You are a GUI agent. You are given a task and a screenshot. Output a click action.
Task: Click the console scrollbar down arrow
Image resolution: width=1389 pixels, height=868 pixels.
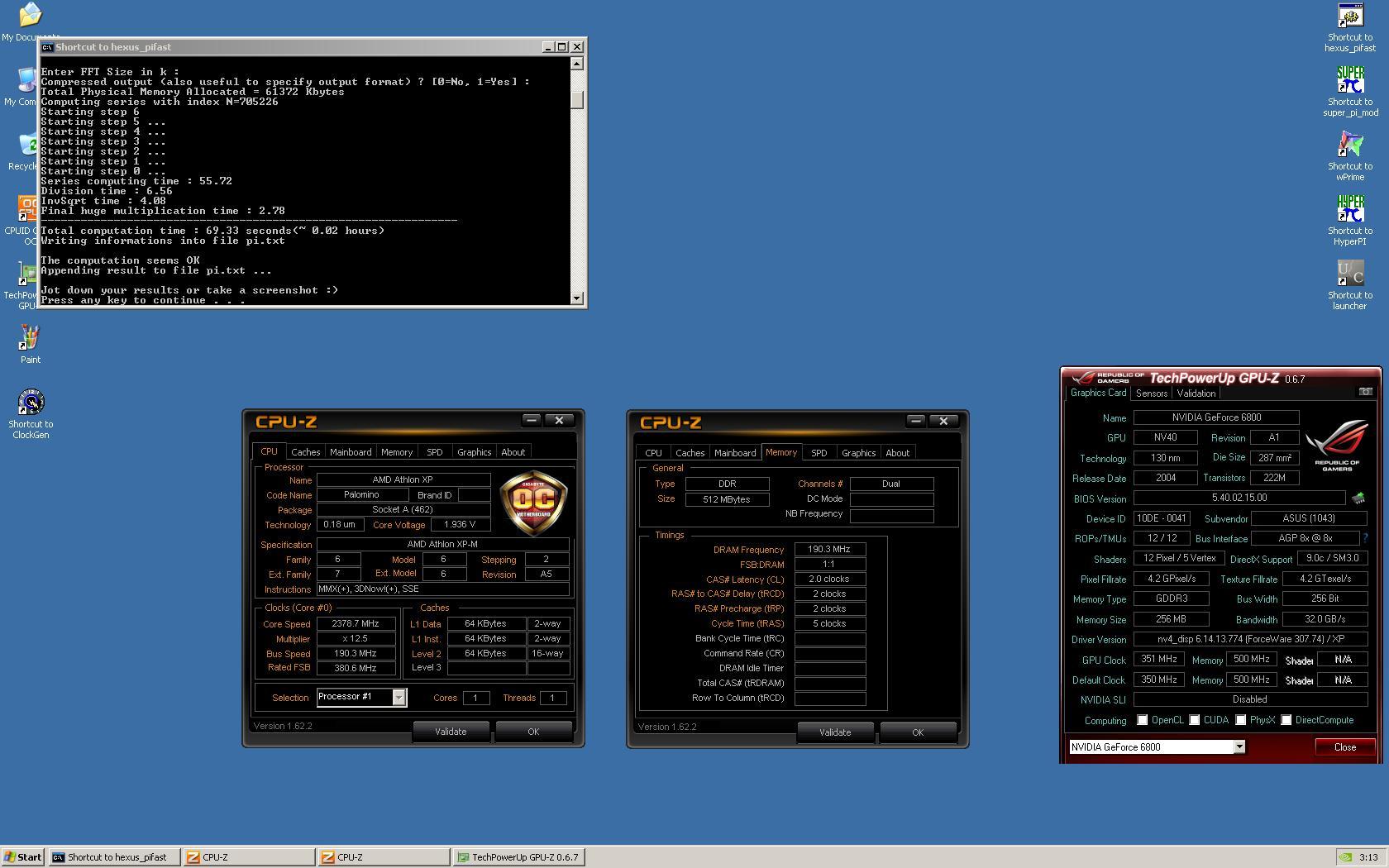tap(577, 298)
